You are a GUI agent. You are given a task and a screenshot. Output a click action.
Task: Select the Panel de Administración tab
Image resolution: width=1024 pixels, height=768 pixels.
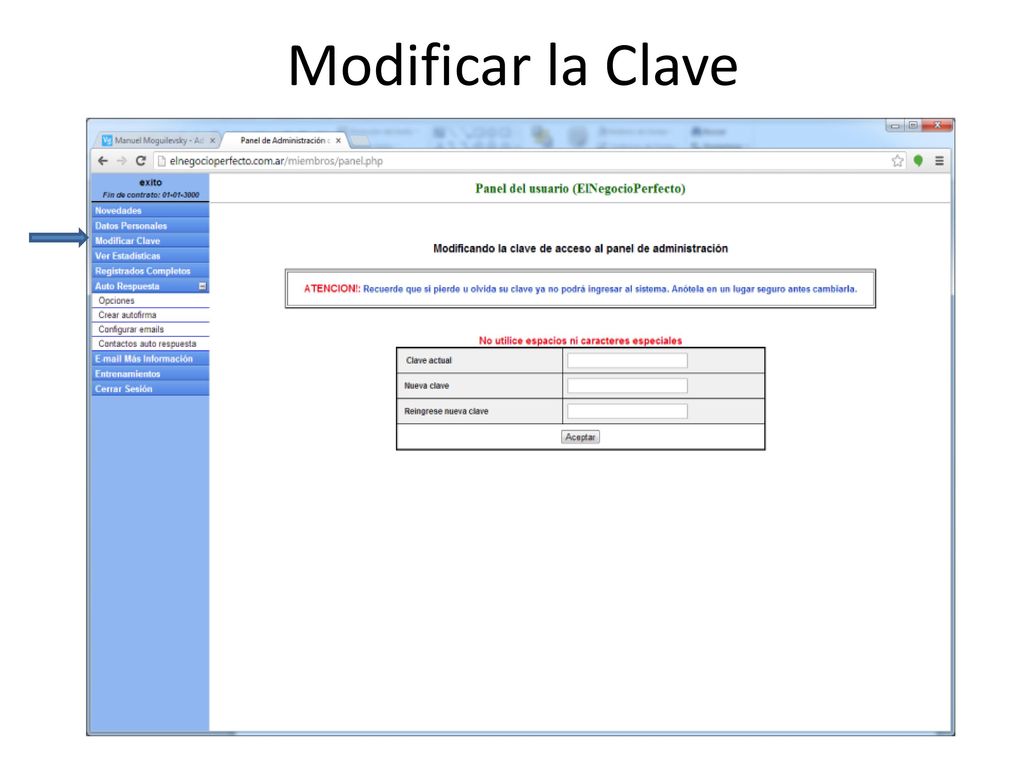tap(283, 140)
